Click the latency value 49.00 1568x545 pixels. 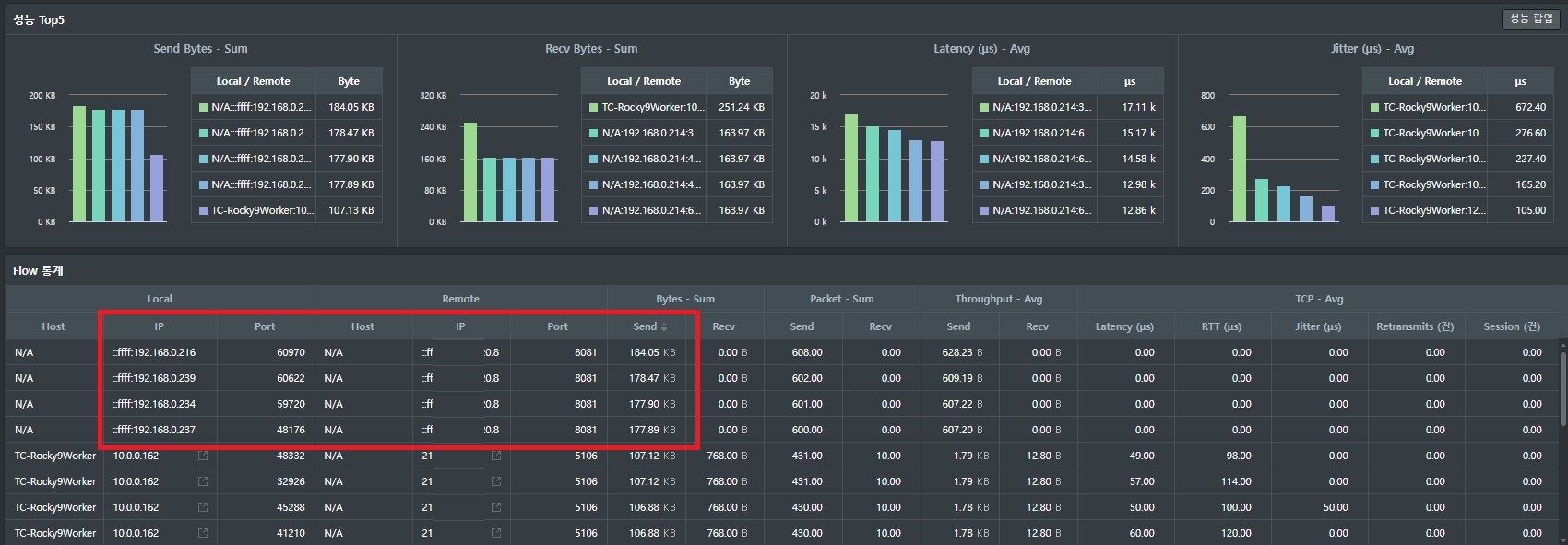coord(1142,456)
